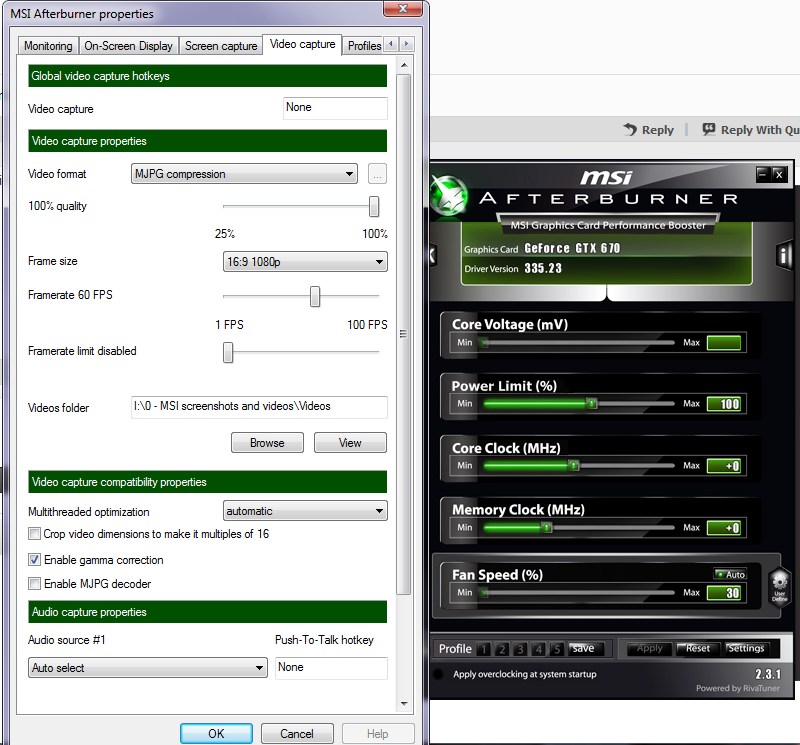Click the 100% quality slider handle

(374, 207)
